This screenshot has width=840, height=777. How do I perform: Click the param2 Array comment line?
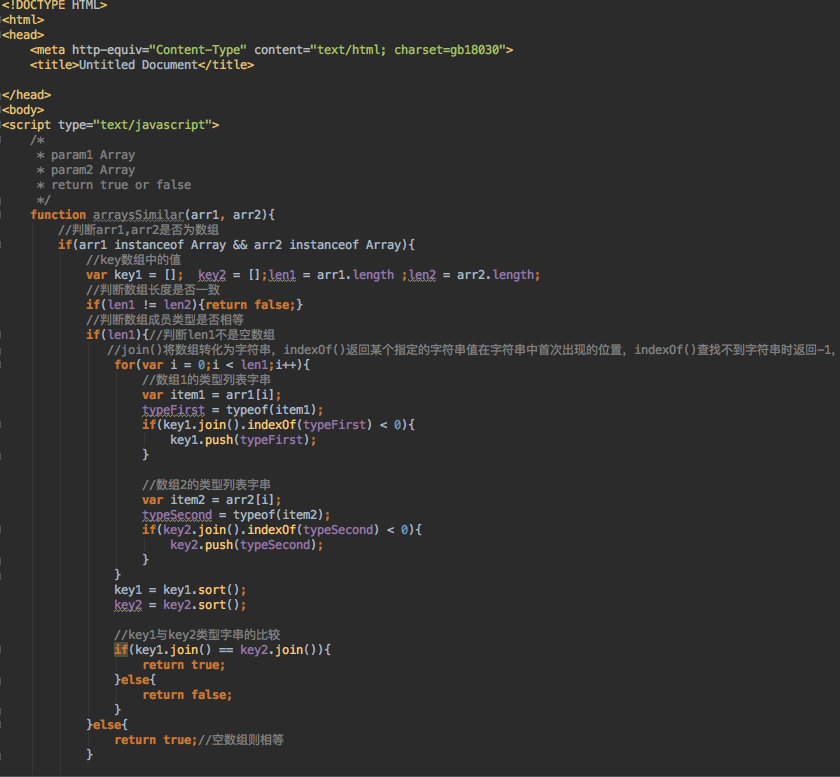click(86, 170)
